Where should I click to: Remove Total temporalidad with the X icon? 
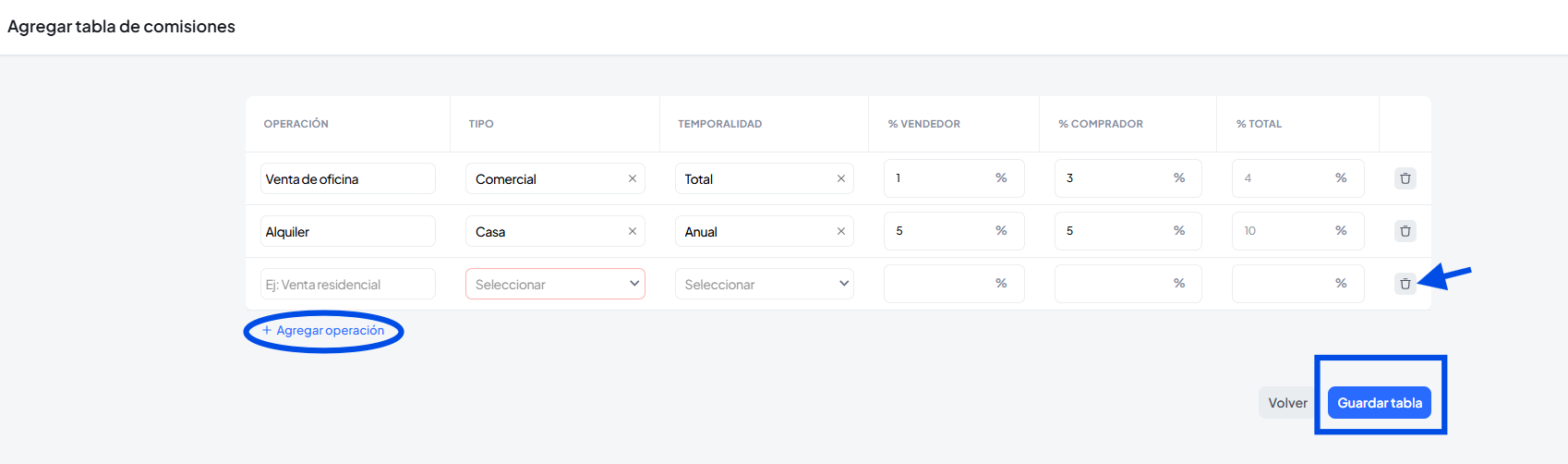tap(841, 178)
